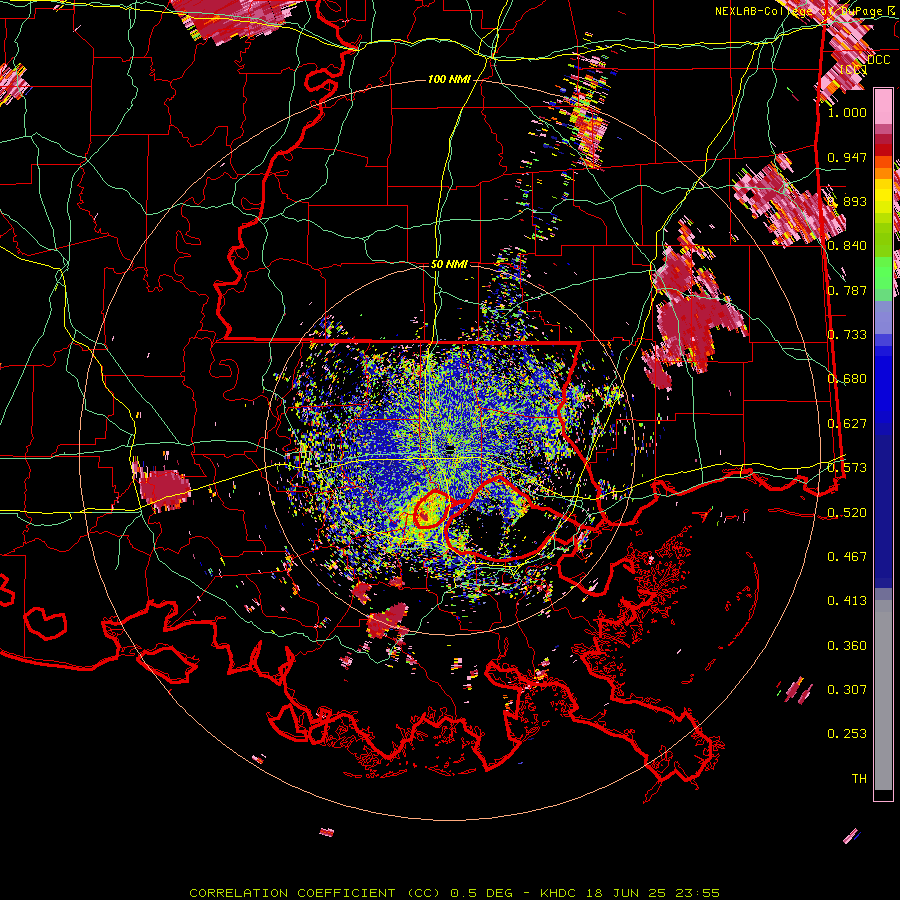Click the 0.840 legend value
The height and width of the screenshot is (900, 900).
[847, 246]
